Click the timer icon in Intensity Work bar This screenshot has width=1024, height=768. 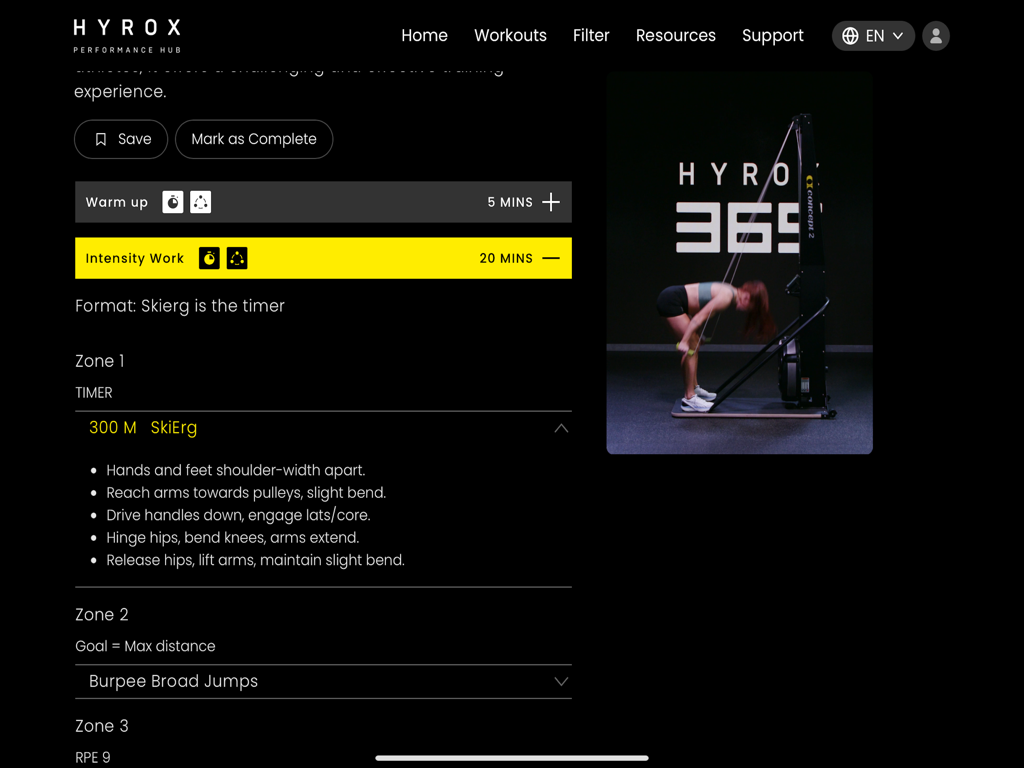point(209,258)
